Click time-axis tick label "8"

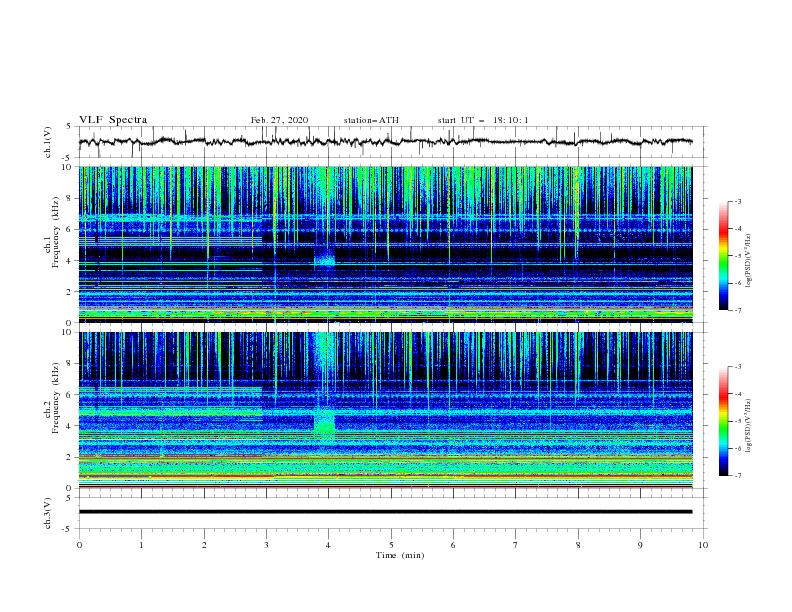click(x=578, y=545)
